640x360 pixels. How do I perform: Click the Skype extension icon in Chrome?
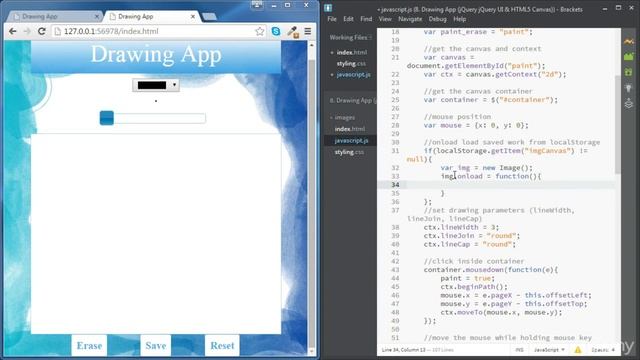(276, 31)
